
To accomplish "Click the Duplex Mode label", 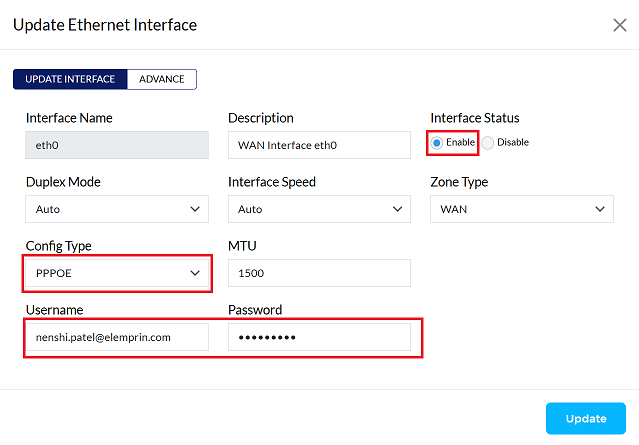I will (63, 182).
